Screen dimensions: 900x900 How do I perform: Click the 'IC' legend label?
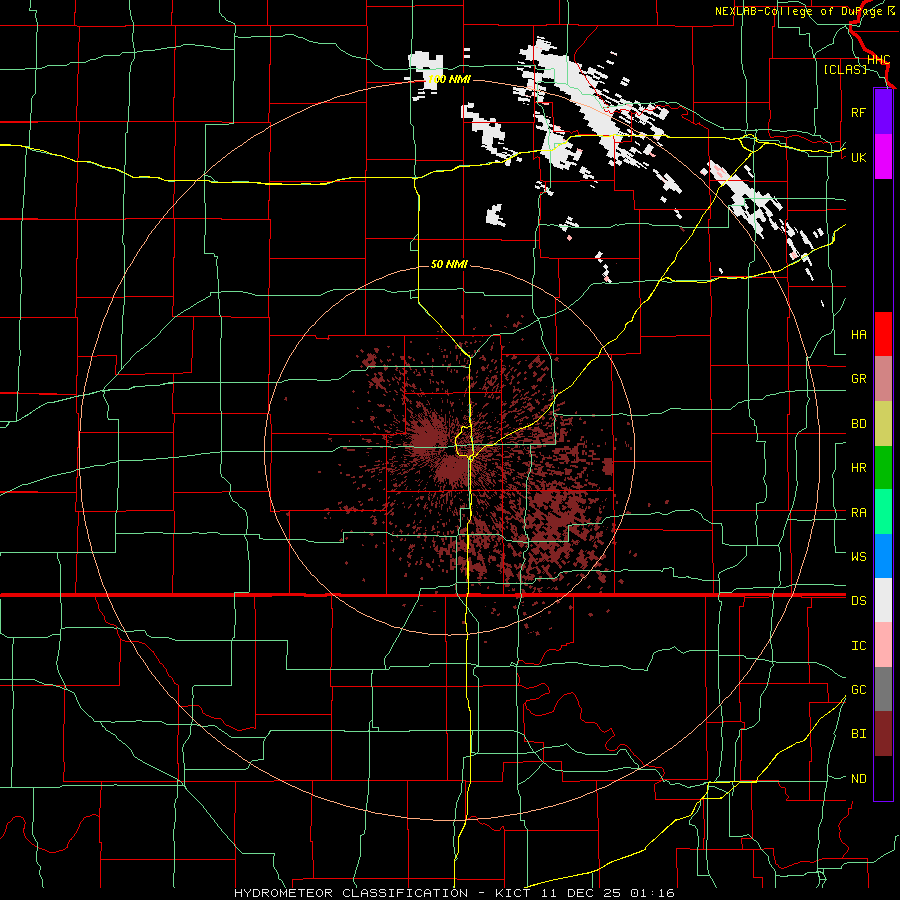858,646
